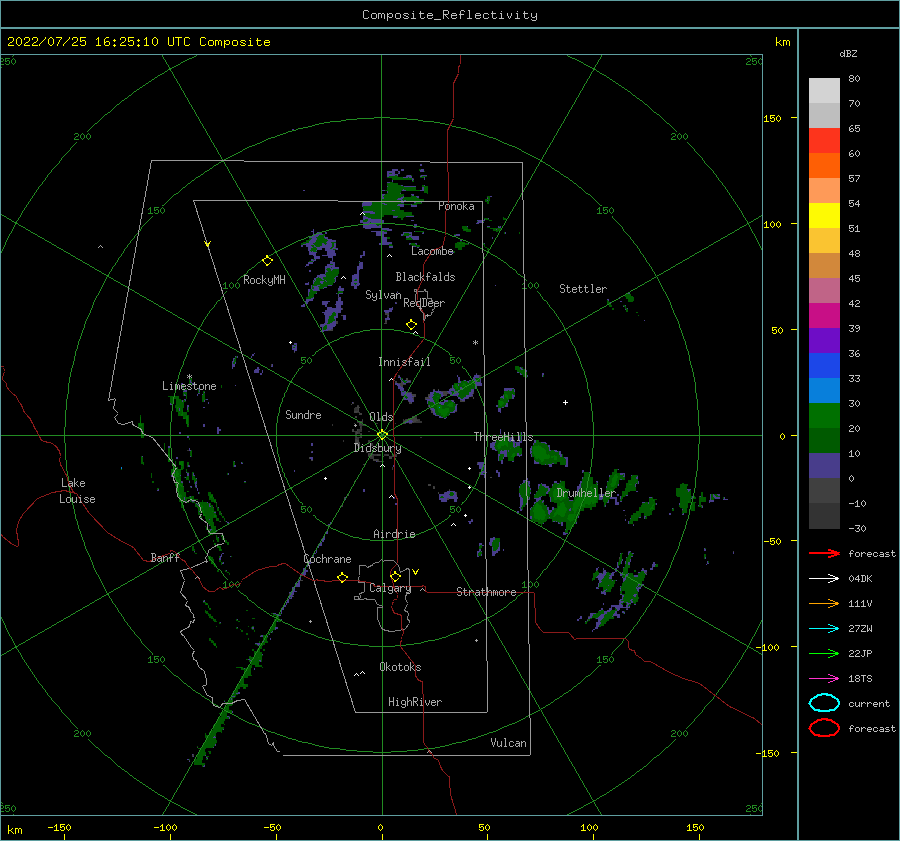Click the Lake Louise label
This screenshot has width=900, height=841.
click(x=77, y=491)
